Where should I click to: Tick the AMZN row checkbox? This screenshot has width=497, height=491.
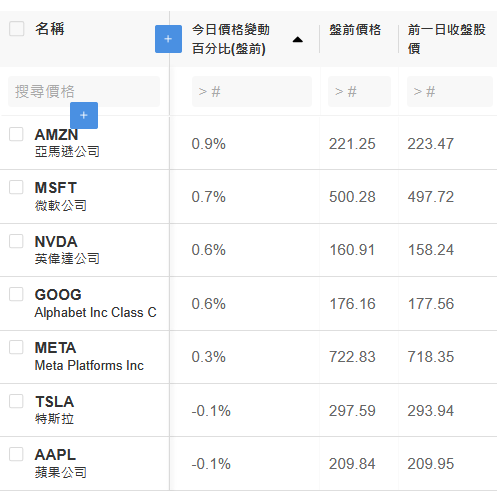pyautogui.click(x=16, y=134)
